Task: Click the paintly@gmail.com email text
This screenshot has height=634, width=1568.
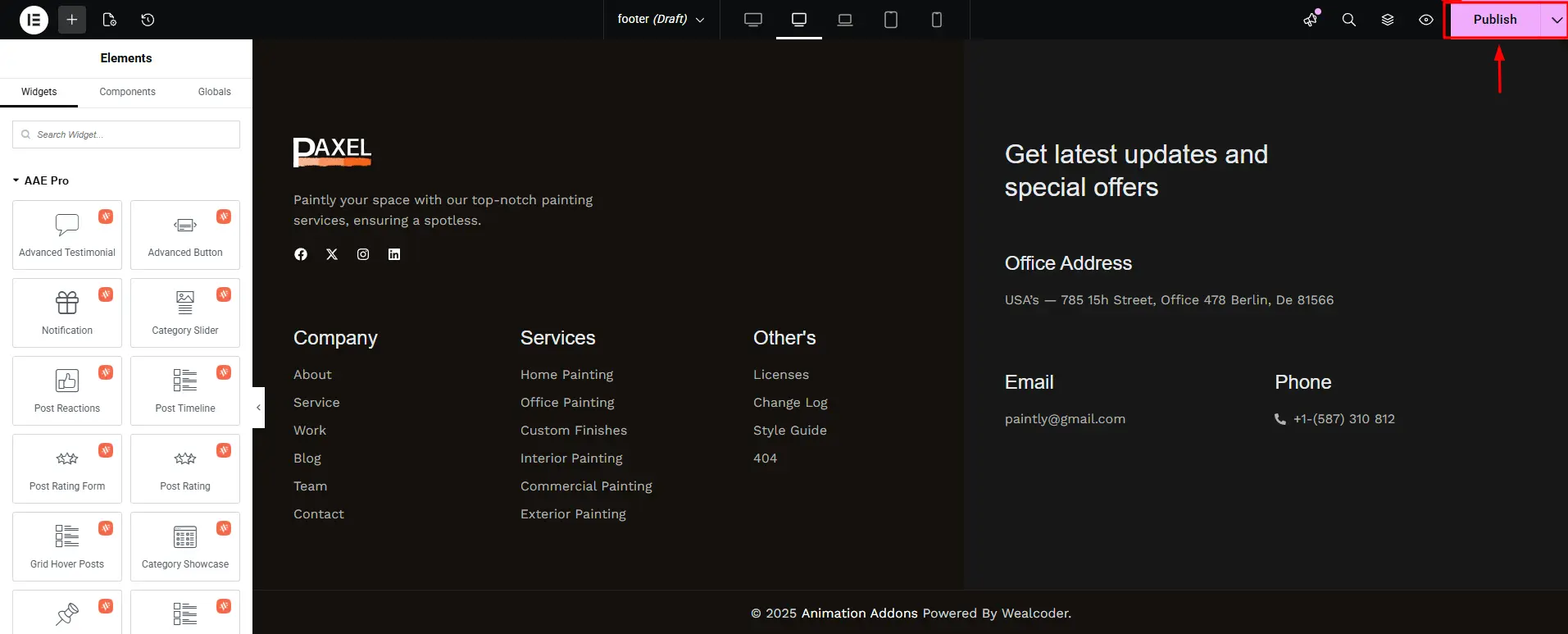Action: point(1065,419)
